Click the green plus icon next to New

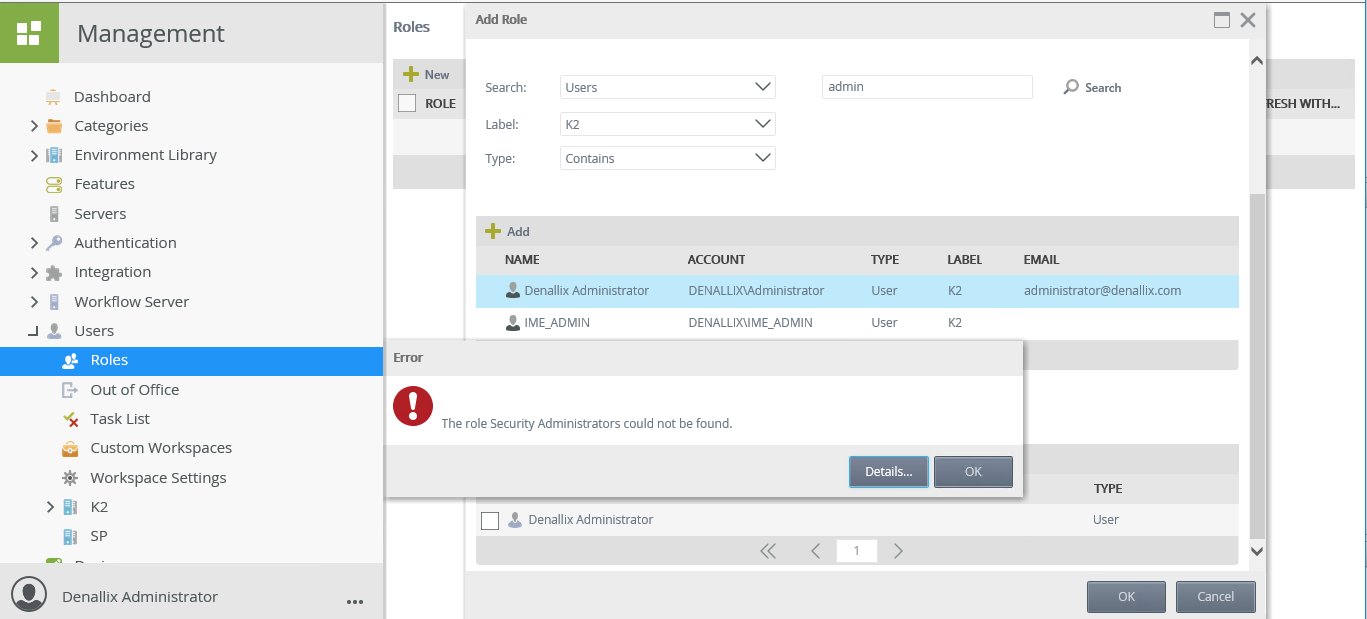click(x=410, y=74)
